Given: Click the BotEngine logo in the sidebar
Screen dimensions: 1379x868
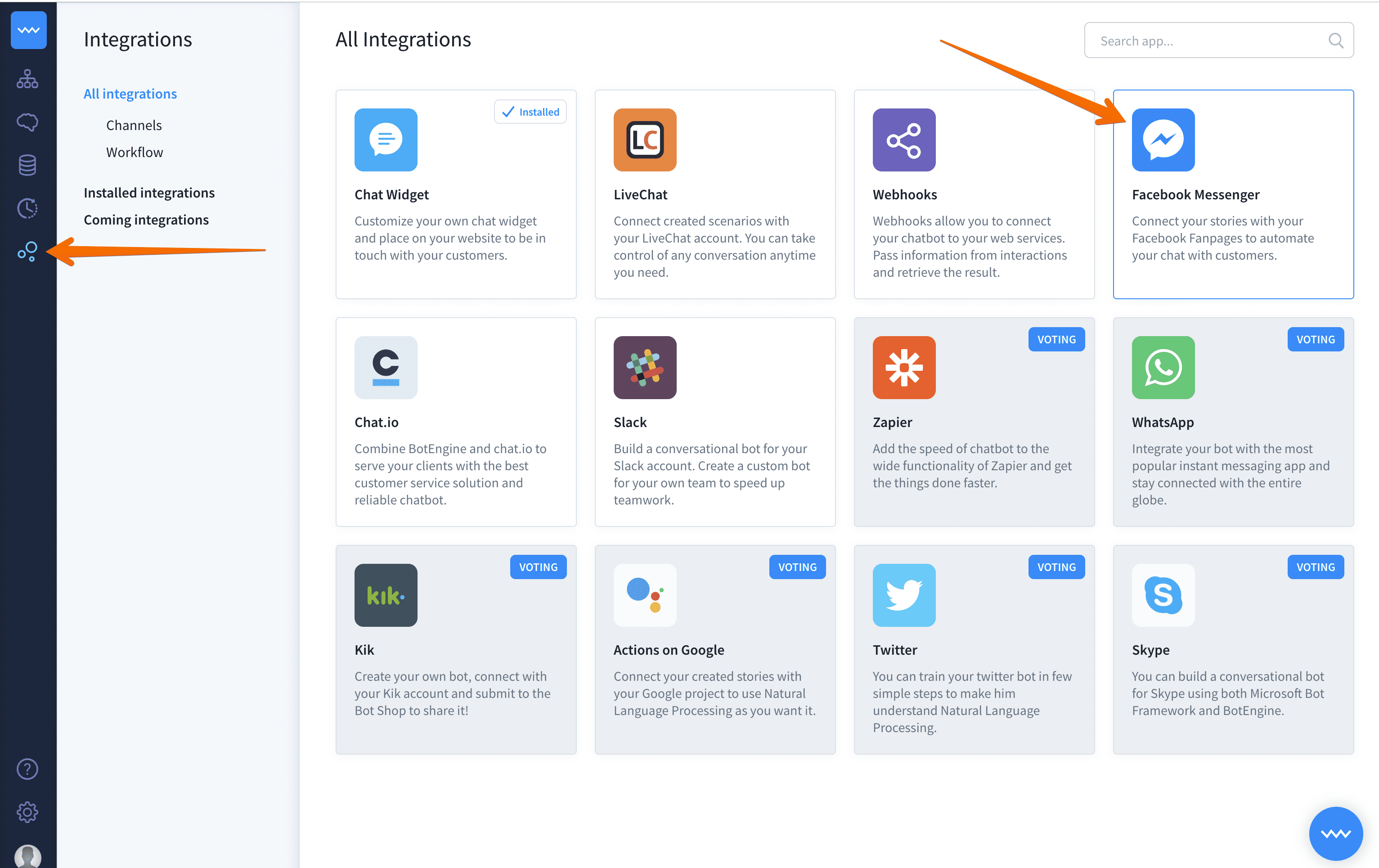Looking at the screenshot, I should point(28,30).
